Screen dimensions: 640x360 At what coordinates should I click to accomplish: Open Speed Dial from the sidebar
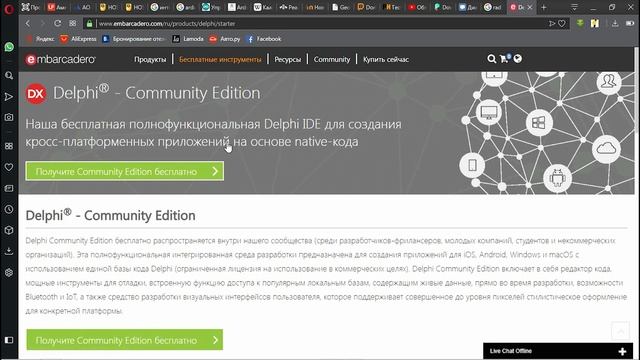tap(9, 146)
